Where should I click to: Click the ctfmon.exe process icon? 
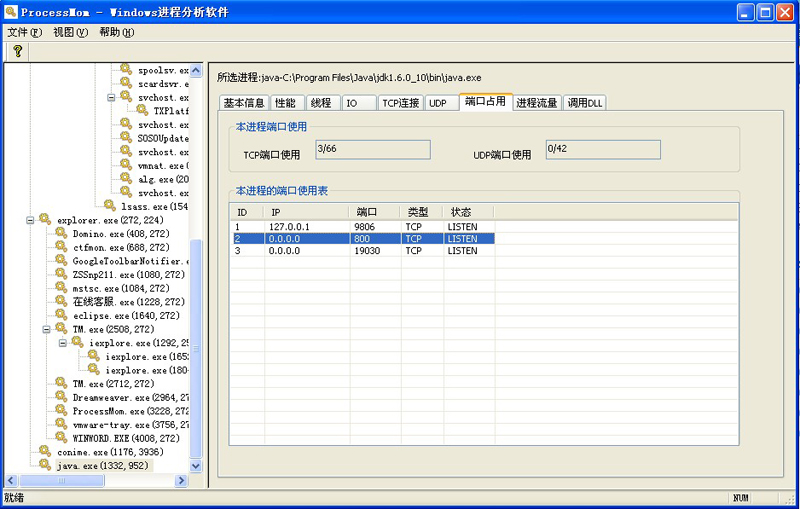pyautogui.click(x=61, y=247)
